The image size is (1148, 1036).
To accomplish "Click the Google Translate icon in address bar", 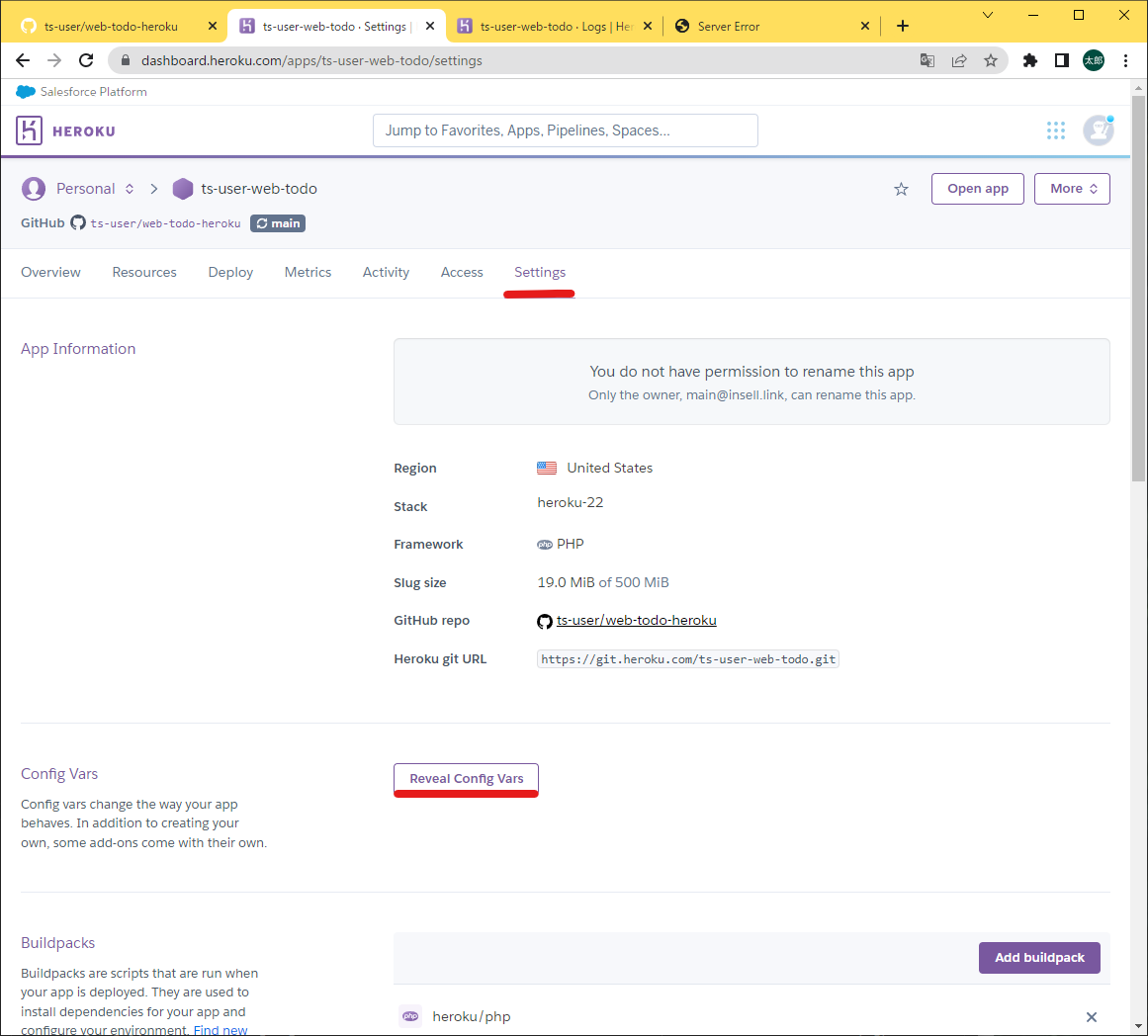I will click(927, 60).
